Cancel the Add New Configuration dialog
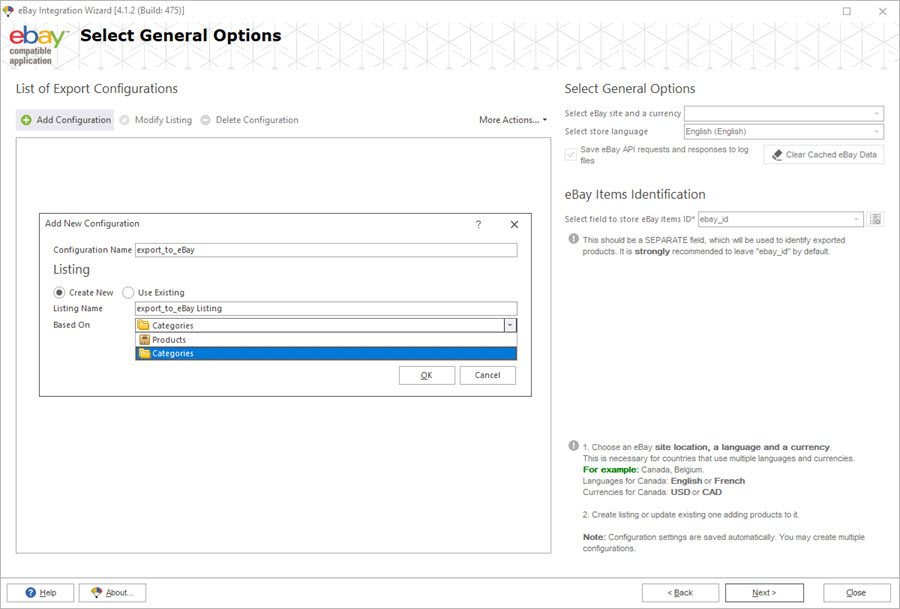 point(487,375)
